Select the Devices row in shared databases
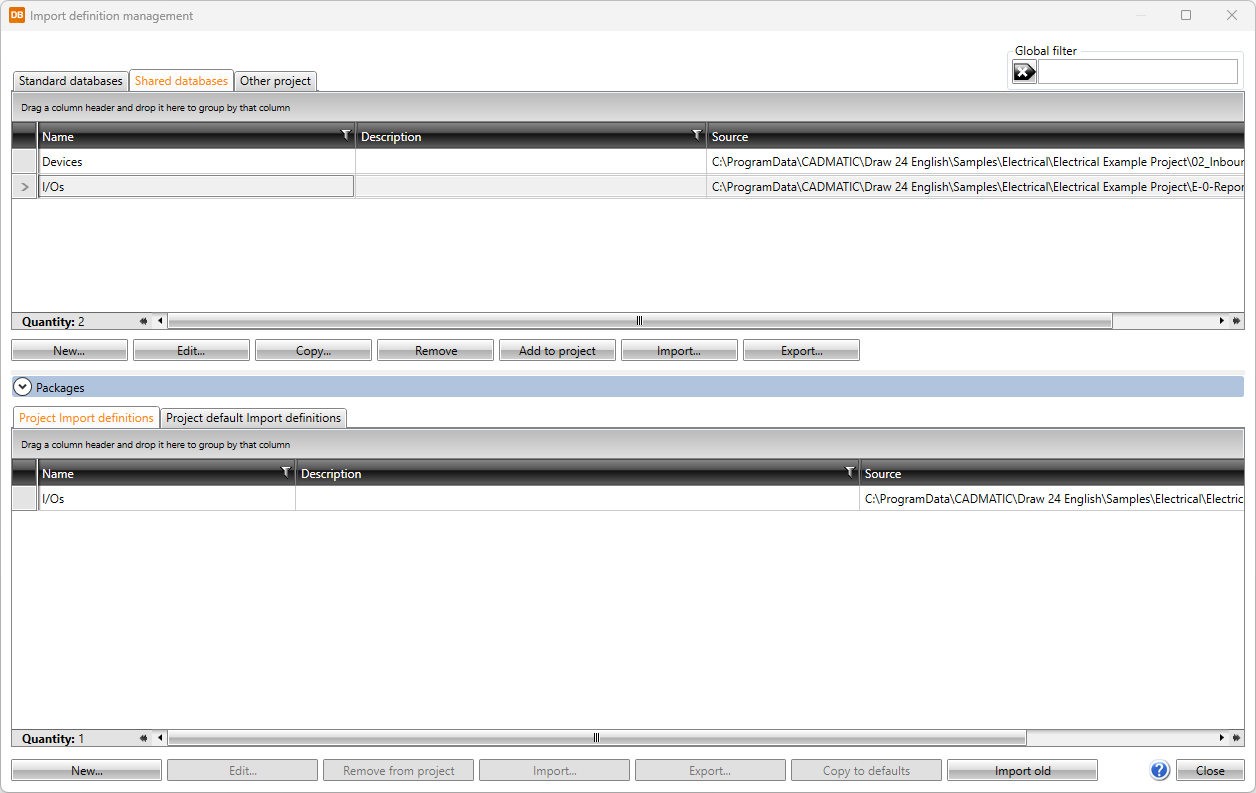1256x793 pixels. (x=196, y=162)
